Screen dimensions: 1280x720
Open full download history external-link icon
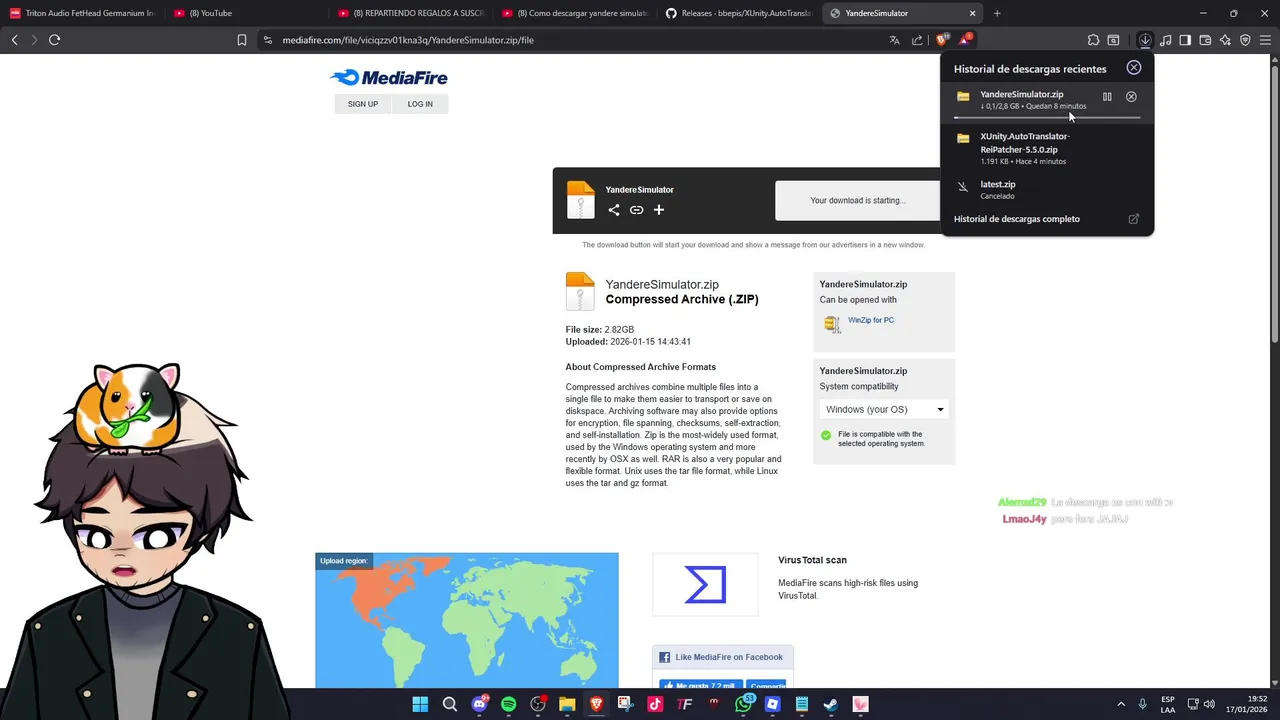click(1134, 219)
